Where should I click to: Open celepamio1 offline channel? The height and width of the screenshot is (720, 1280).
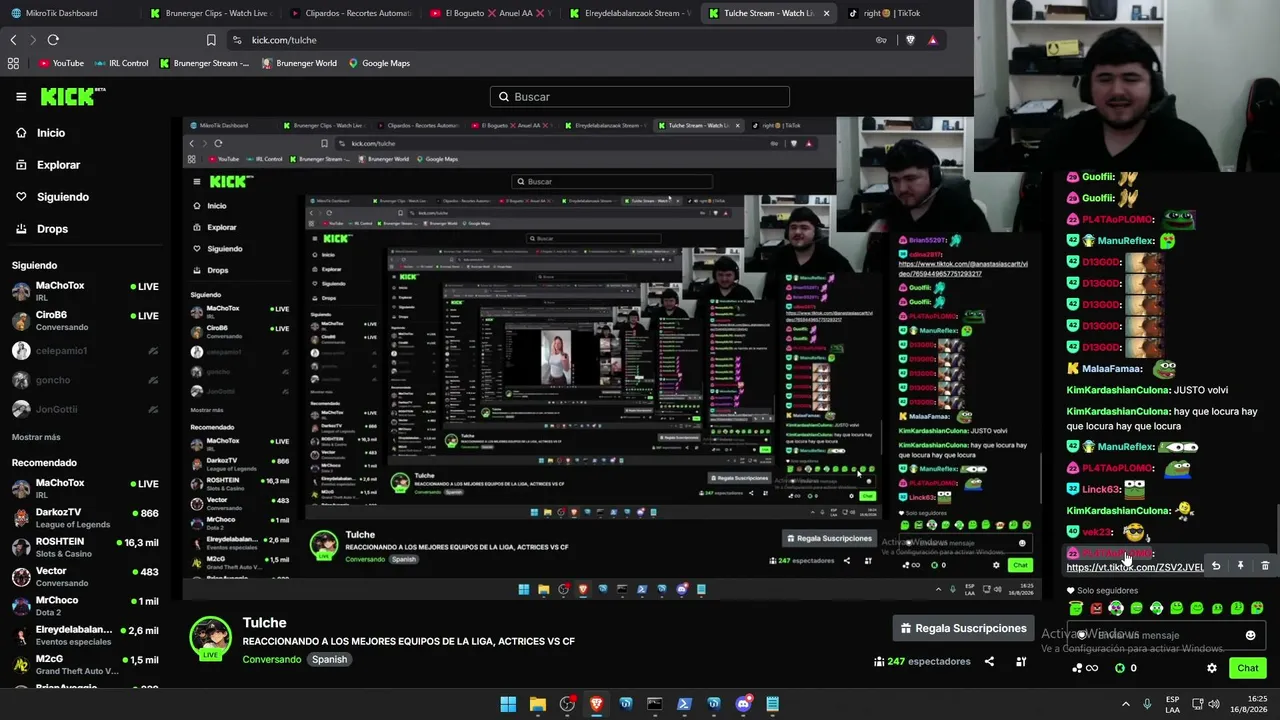pos(85,351)
